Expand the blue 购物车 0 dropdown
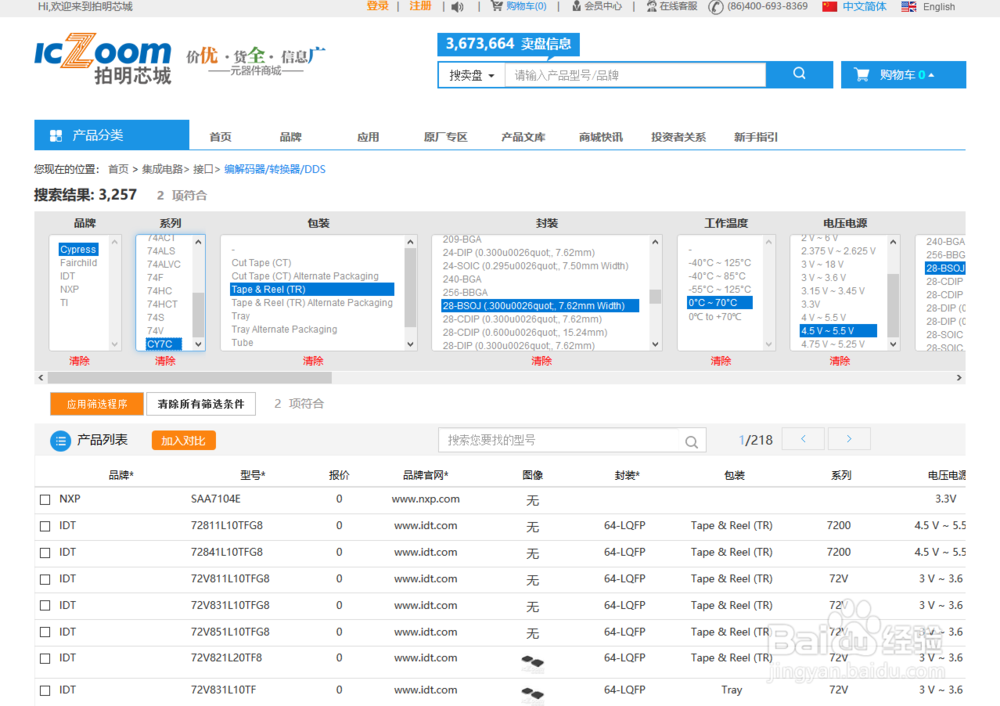Screen dimensions: 1000x706 click(903, 75)
